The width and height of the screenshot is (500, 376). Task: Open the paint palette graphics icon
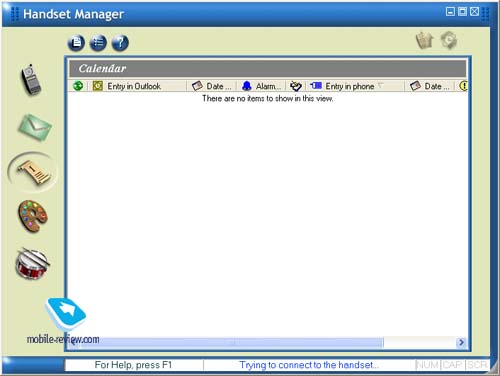[x=33, y=216]
